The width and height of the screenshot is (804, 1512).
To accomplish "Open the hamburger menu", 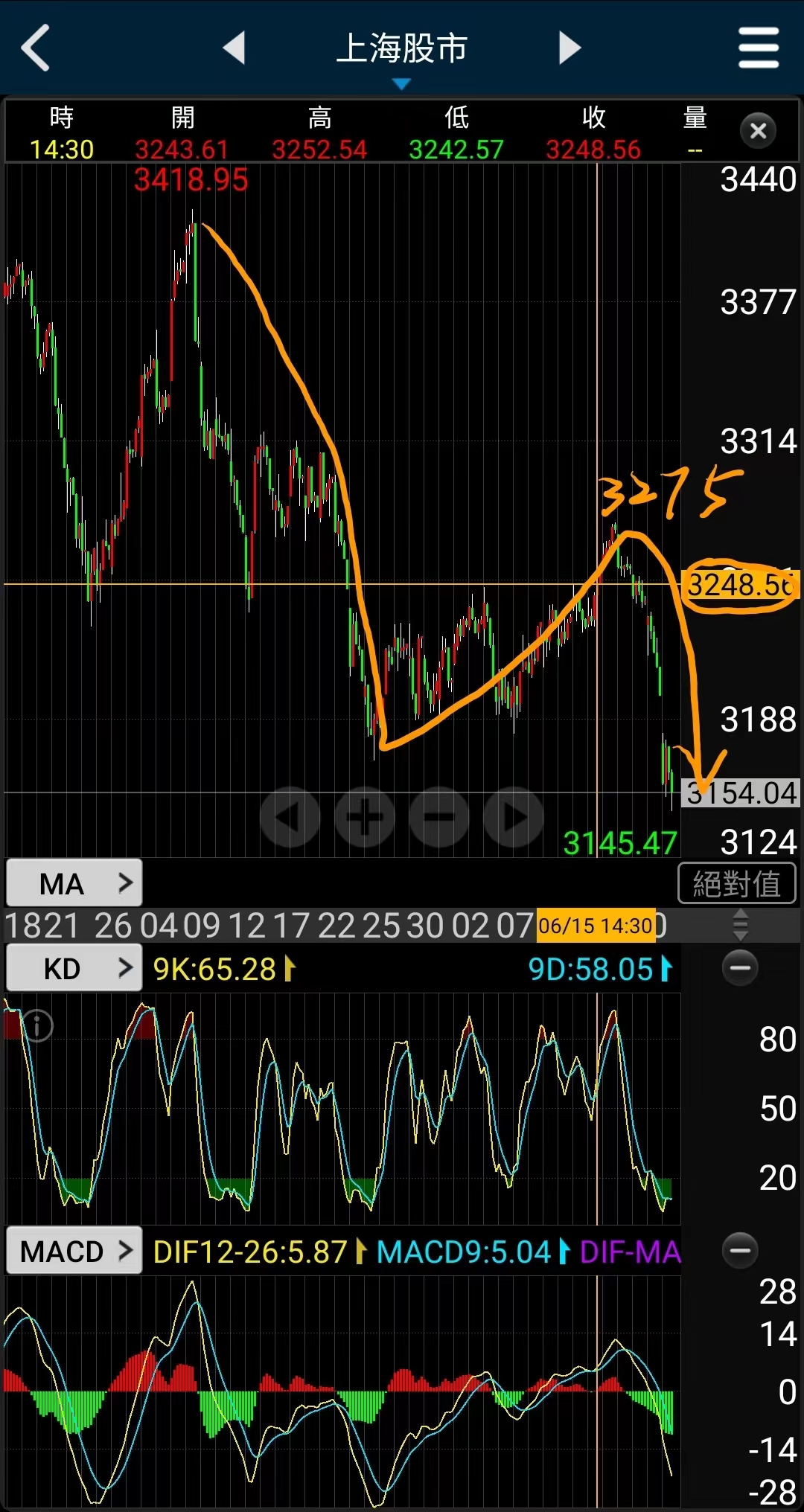I will (758, 48).
